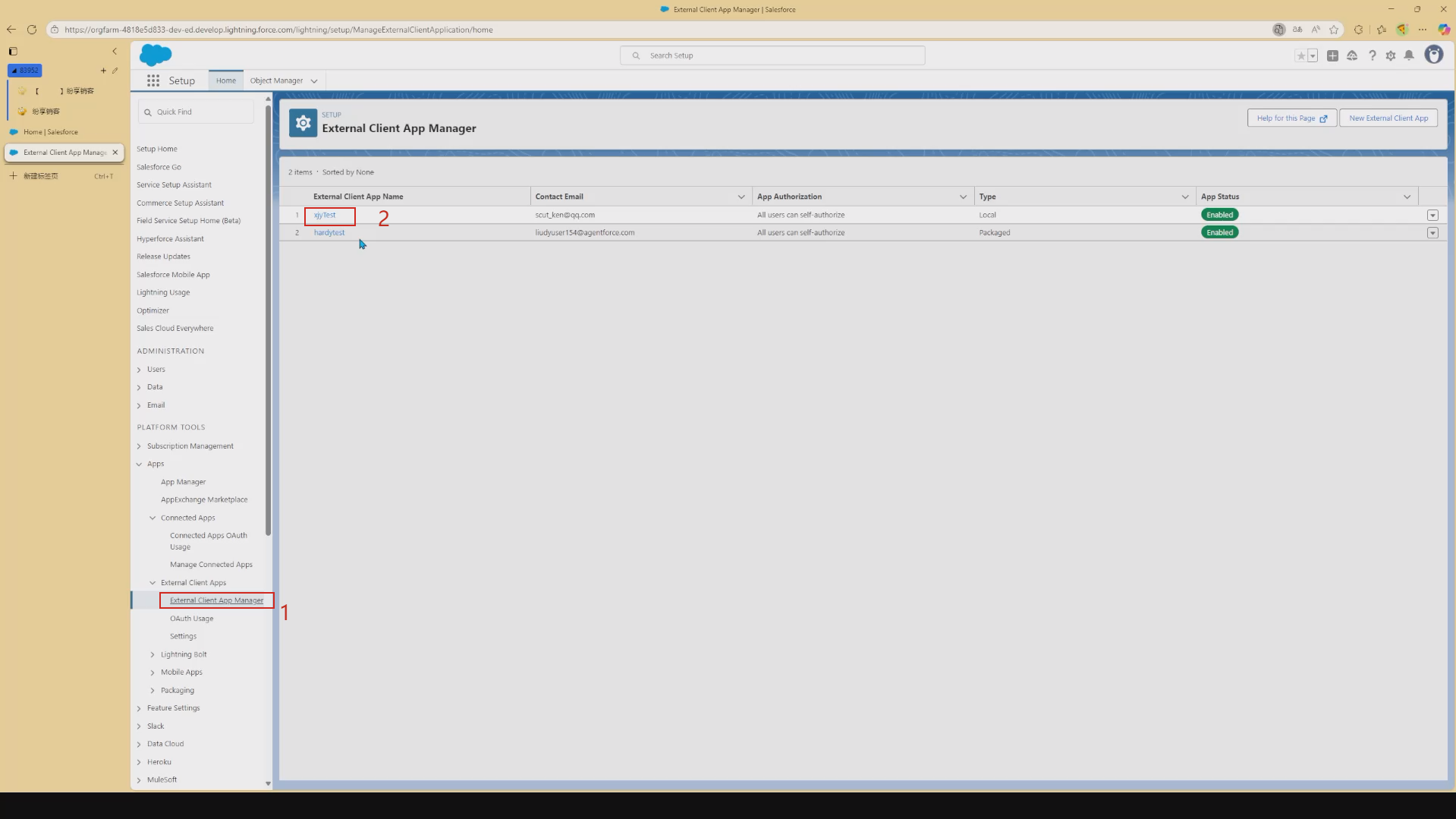This screenshot has height=819, width=1456.
Task: Edit the 83952 tab group pencil icon
Action: click(115, 71)
